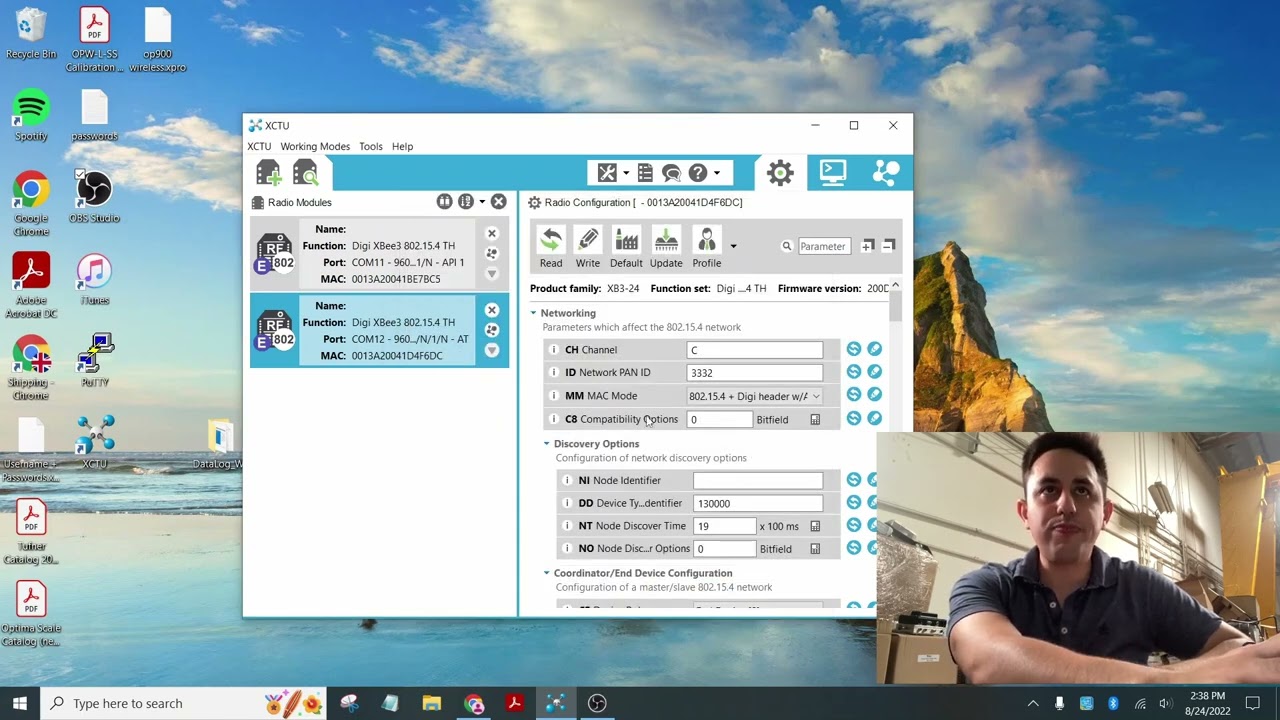
Task: Open File Explorer from the taskbar
Action: coord(432,703)
